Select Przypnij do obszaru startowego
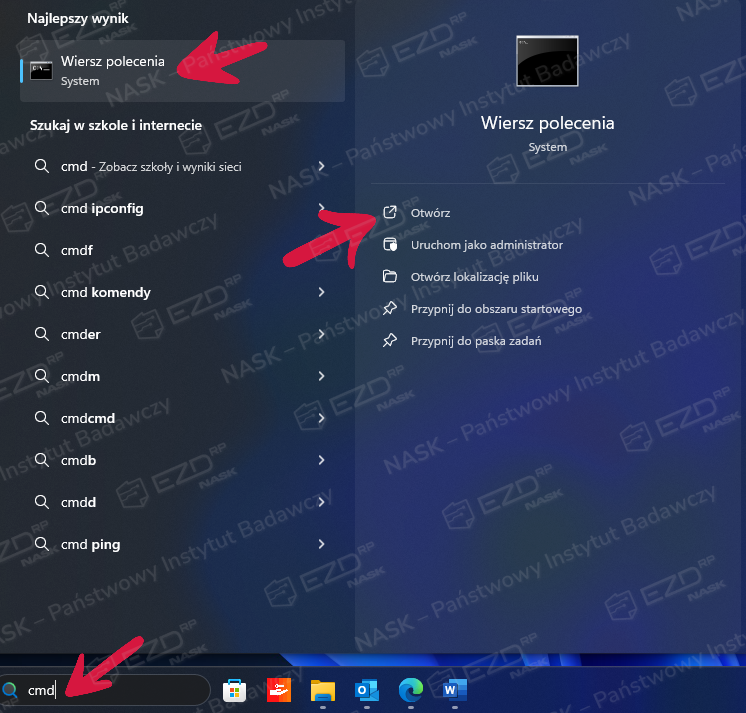Viewport: 746px width, 713px height. (x=496, y=309)
